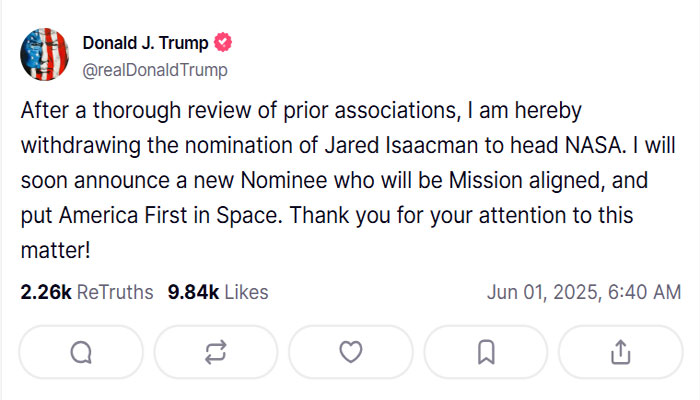The image size is (700, 400).
Task: Click the word Likes beside the count
Action: click(246, 292)
